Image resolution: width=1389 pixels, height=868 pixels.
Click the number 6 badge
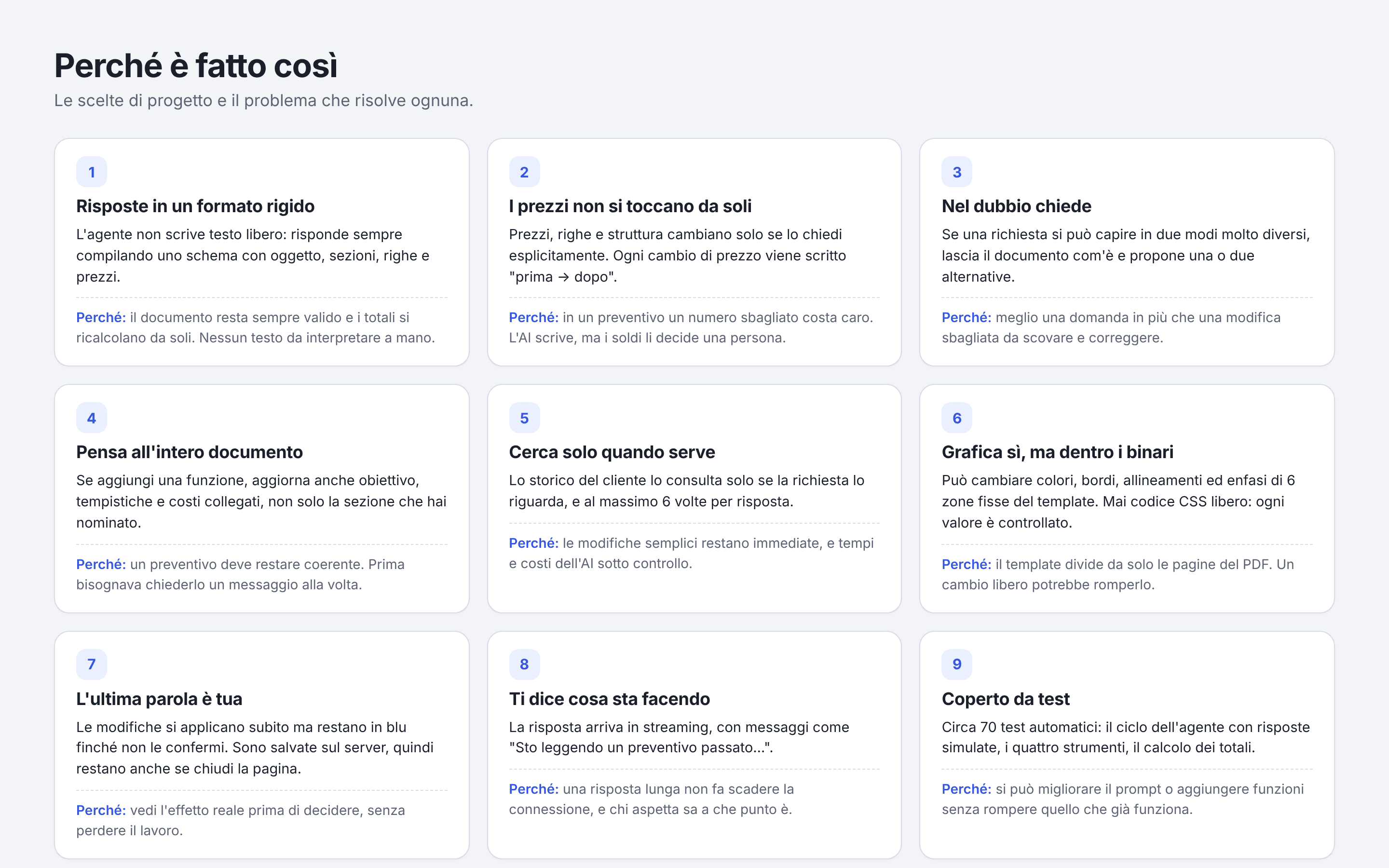[x=957, y=418]
